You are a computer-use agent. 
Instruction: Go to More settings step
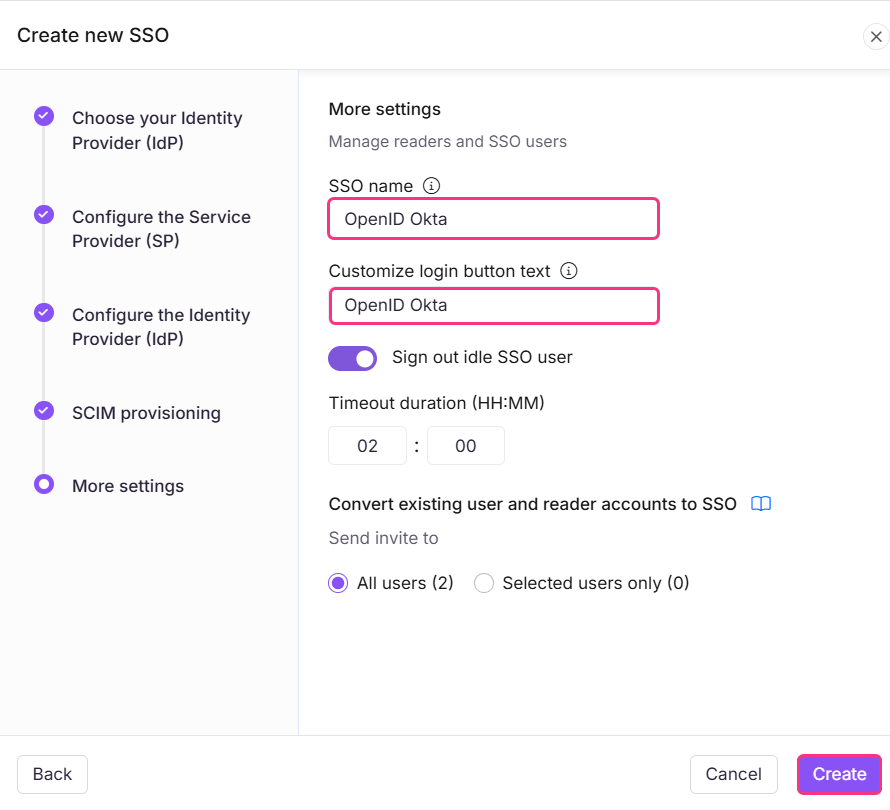(128, 486)
